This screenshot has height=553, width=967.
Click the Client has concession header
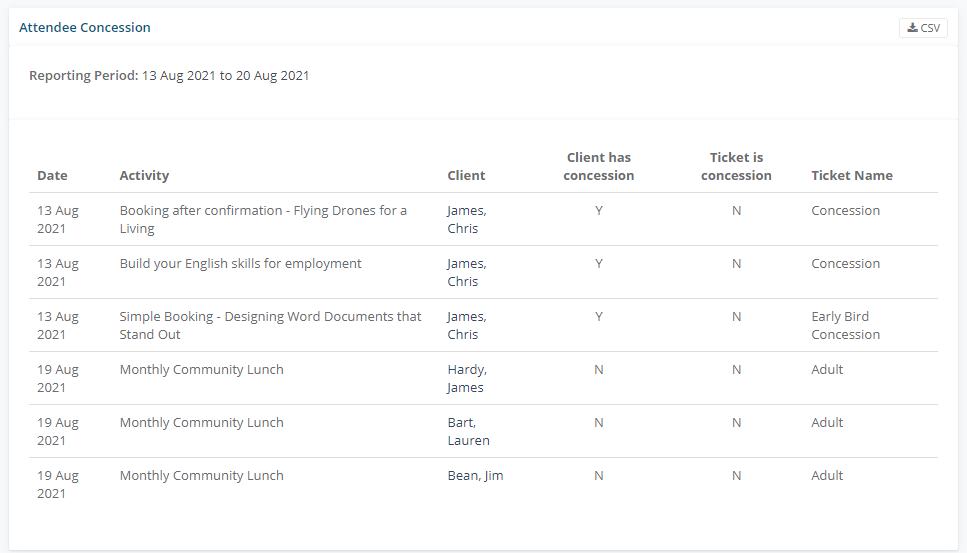tap(598, 166)
